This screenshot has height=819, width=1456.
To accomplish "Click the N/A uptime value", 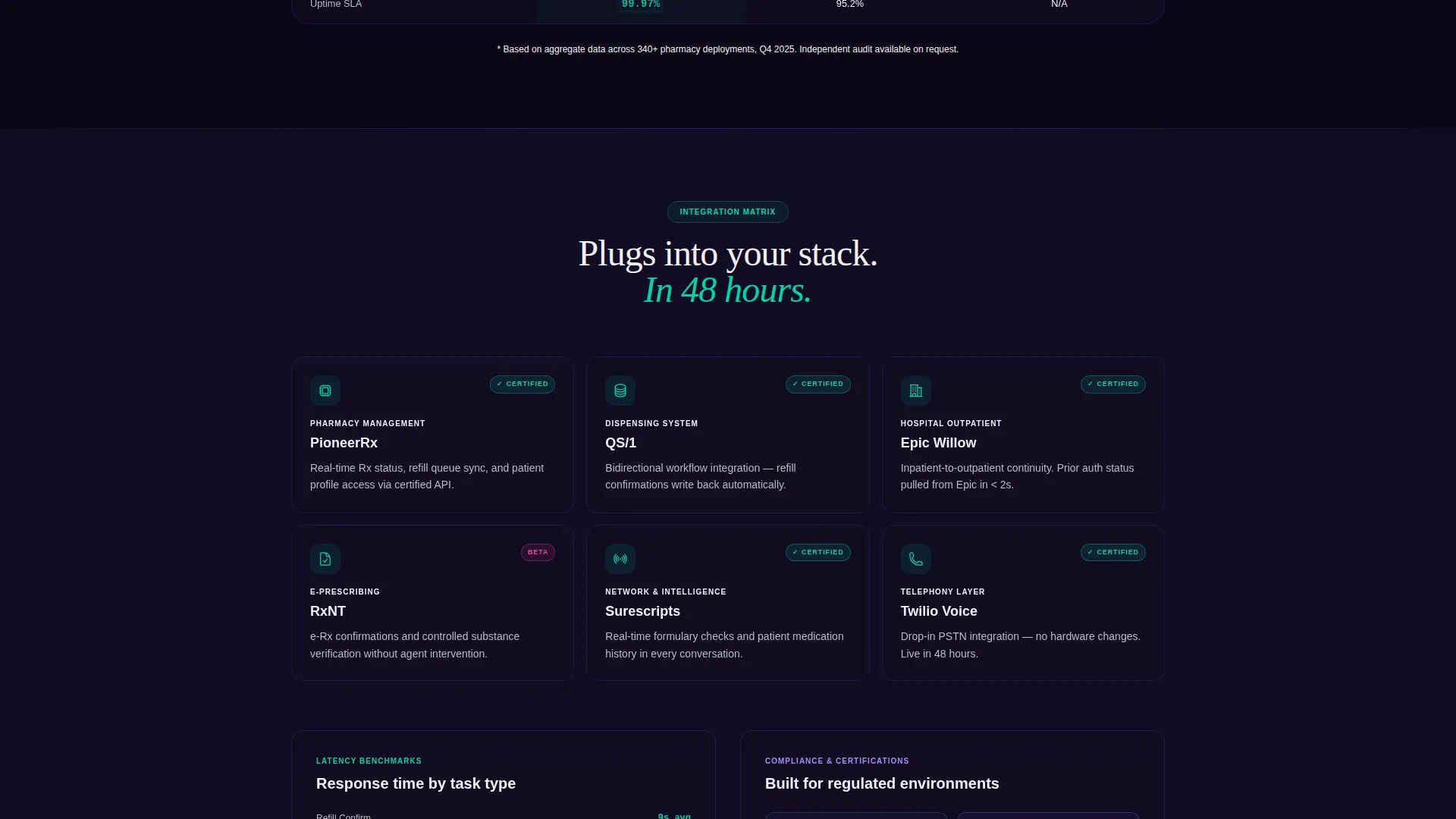I will [x=1059, y=5].
